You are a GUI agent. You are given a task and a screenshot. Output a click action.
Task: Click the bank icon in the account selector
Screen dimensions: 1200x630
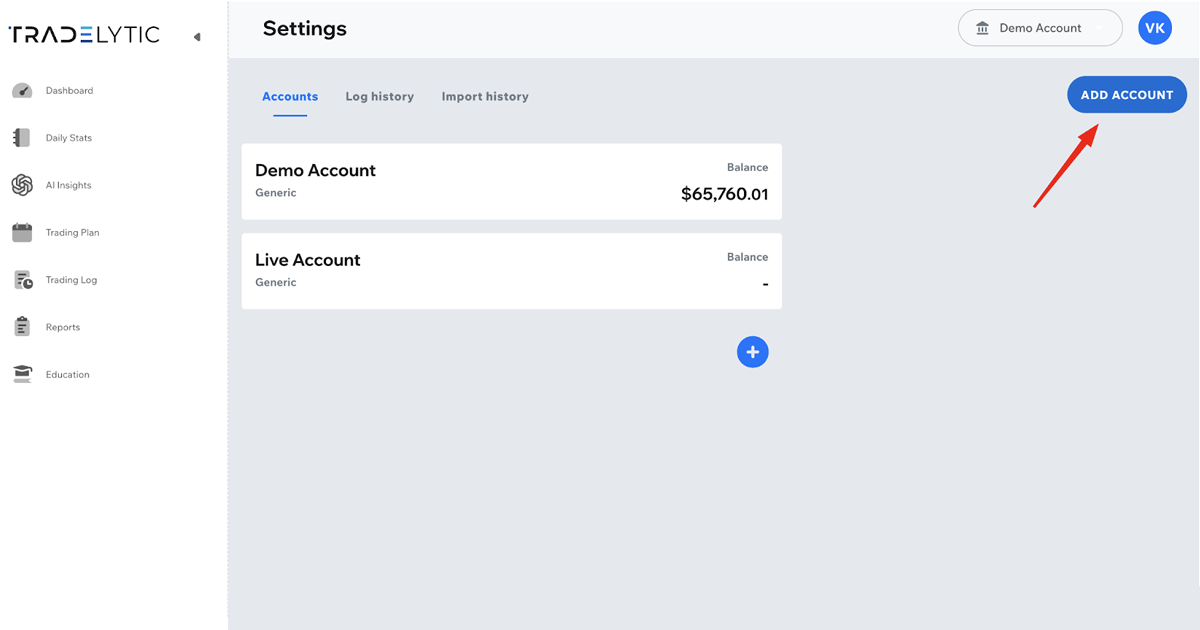coord(982,29)
